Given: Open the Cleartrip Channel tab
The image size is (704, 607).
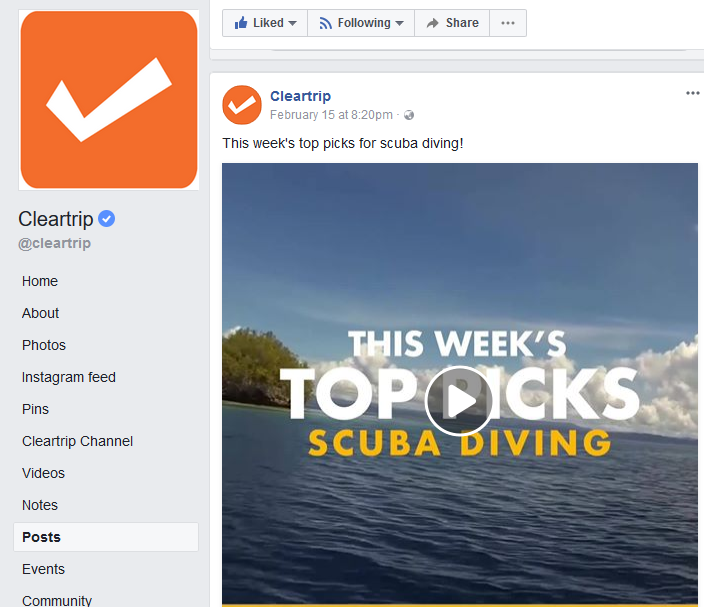Looking at the screenshot, I should 77,441.
